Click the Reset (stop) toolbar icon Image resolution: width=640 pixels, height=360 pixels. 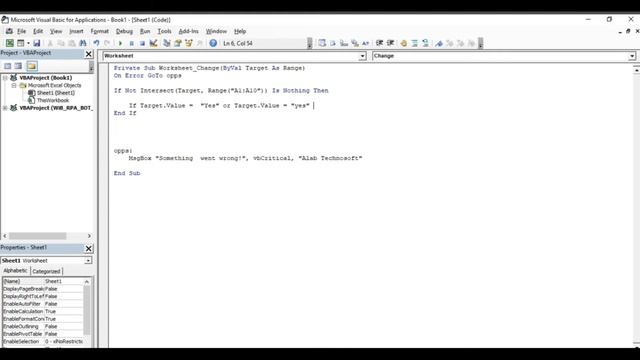[142, 43]
